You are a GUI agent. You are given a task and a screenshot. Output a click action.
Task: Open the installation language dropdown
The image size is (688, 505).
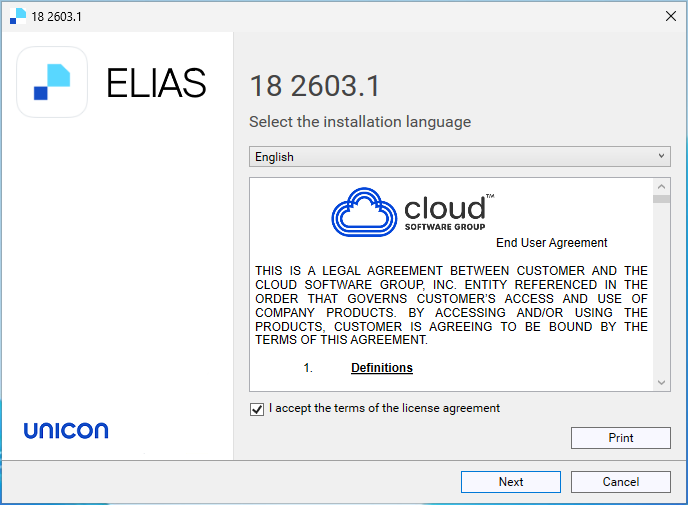pos(459,157)
